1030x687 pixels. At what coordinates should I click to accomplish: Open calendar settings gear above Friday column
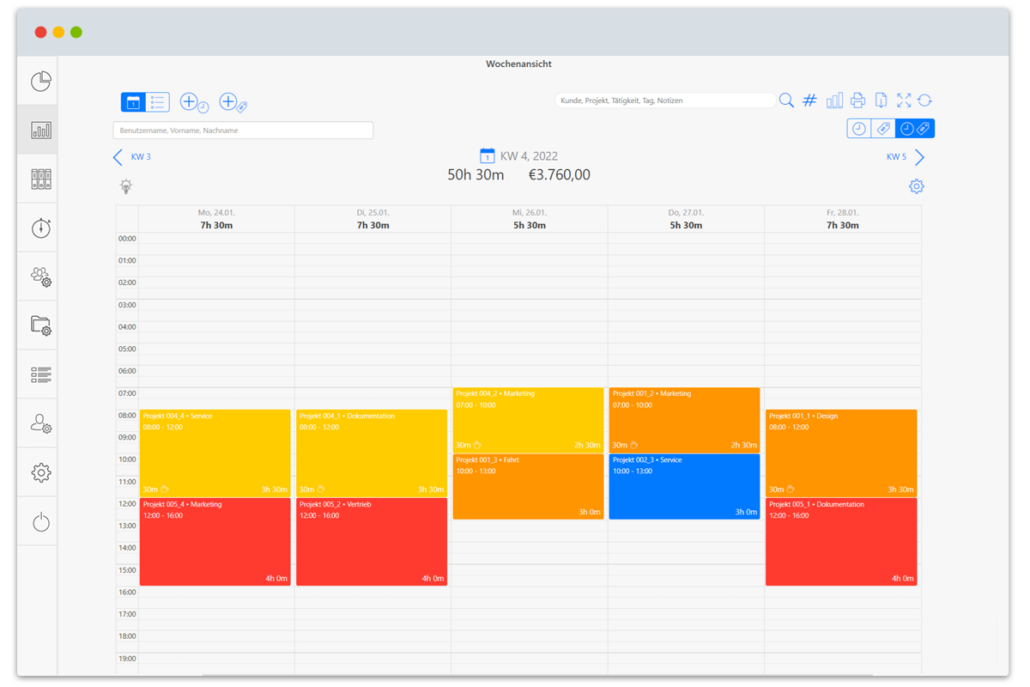[916, 186]
